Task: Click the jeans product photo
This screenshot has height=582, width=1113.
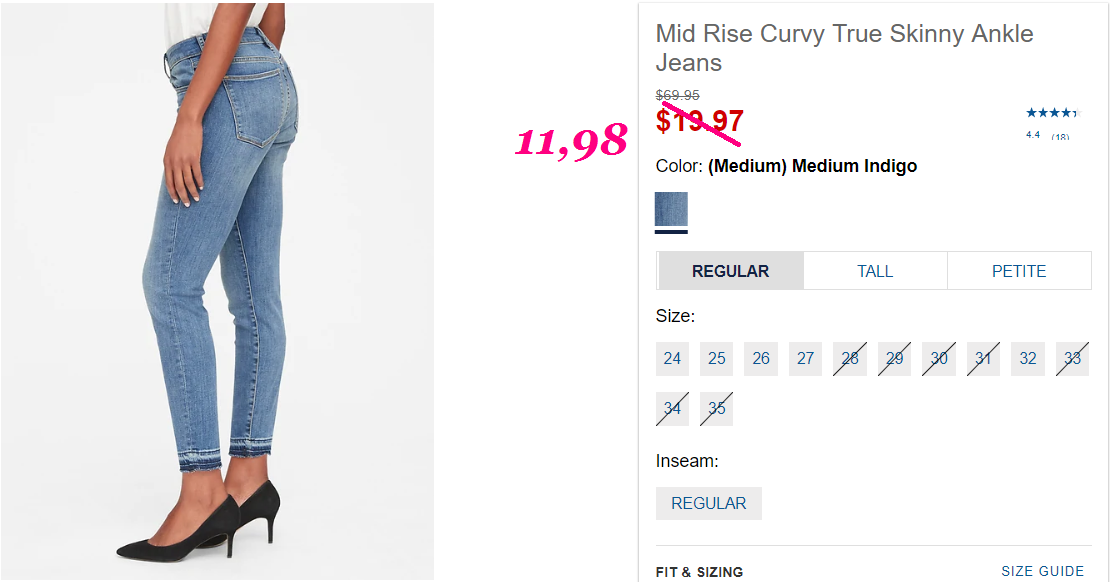Action: 217,291
